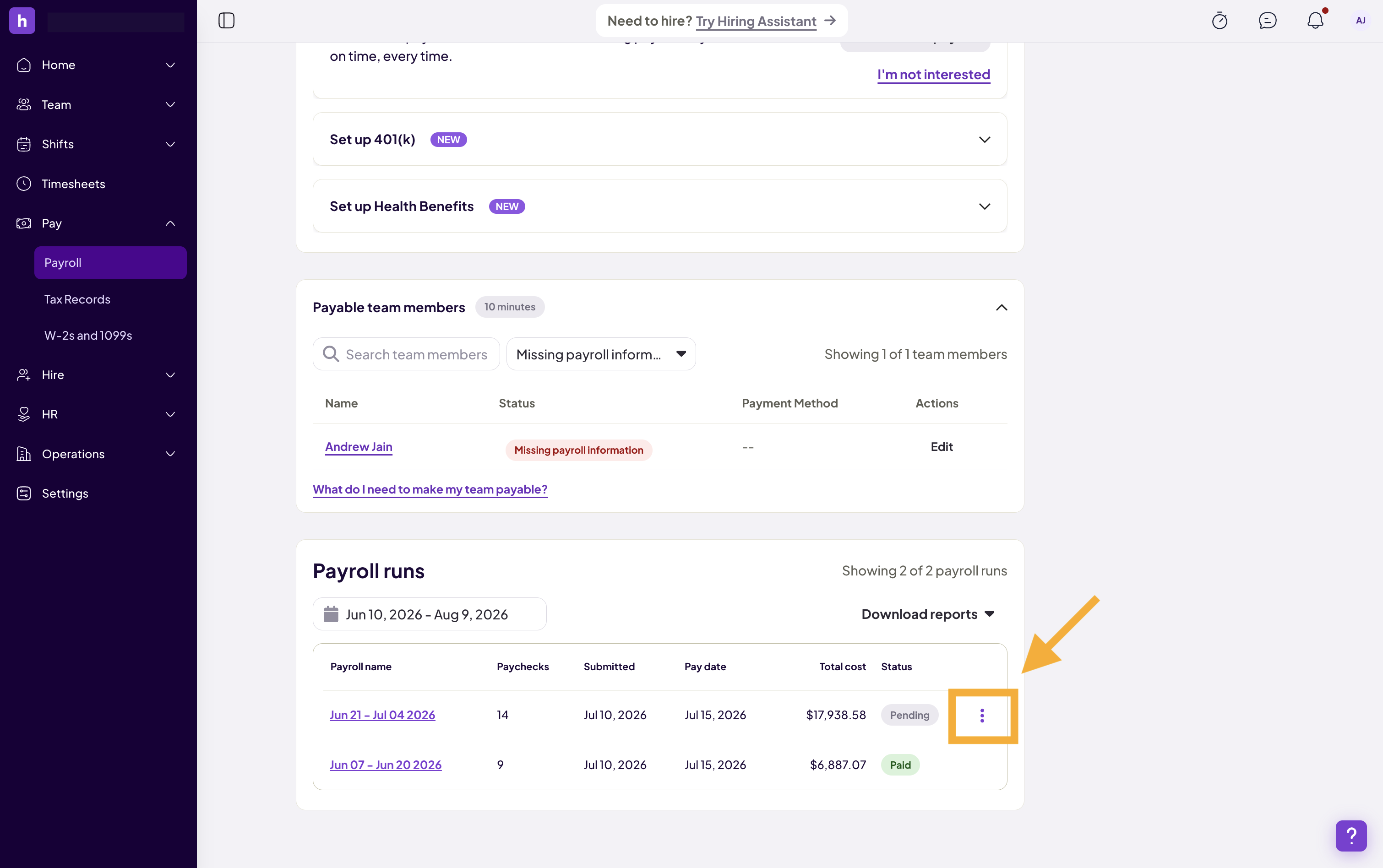The height and width of the screenshot is (868, 1383).
Task: Click the Missing payroll information status badge
Action: point(578,450)
